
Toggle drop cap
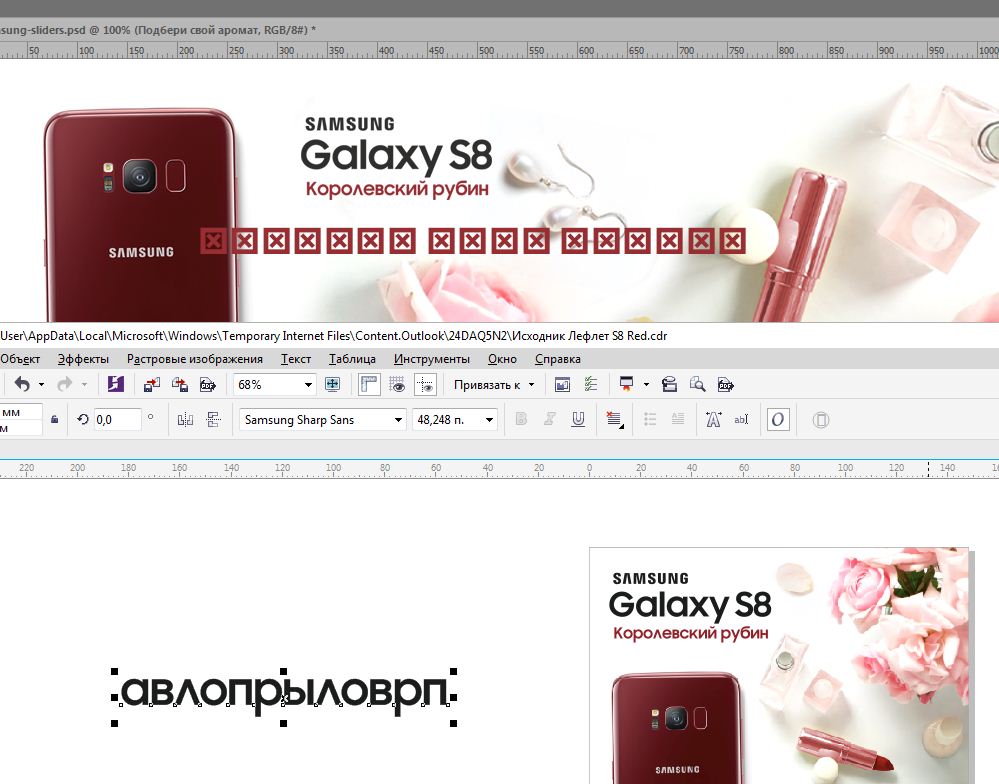(x=678, y=419)
